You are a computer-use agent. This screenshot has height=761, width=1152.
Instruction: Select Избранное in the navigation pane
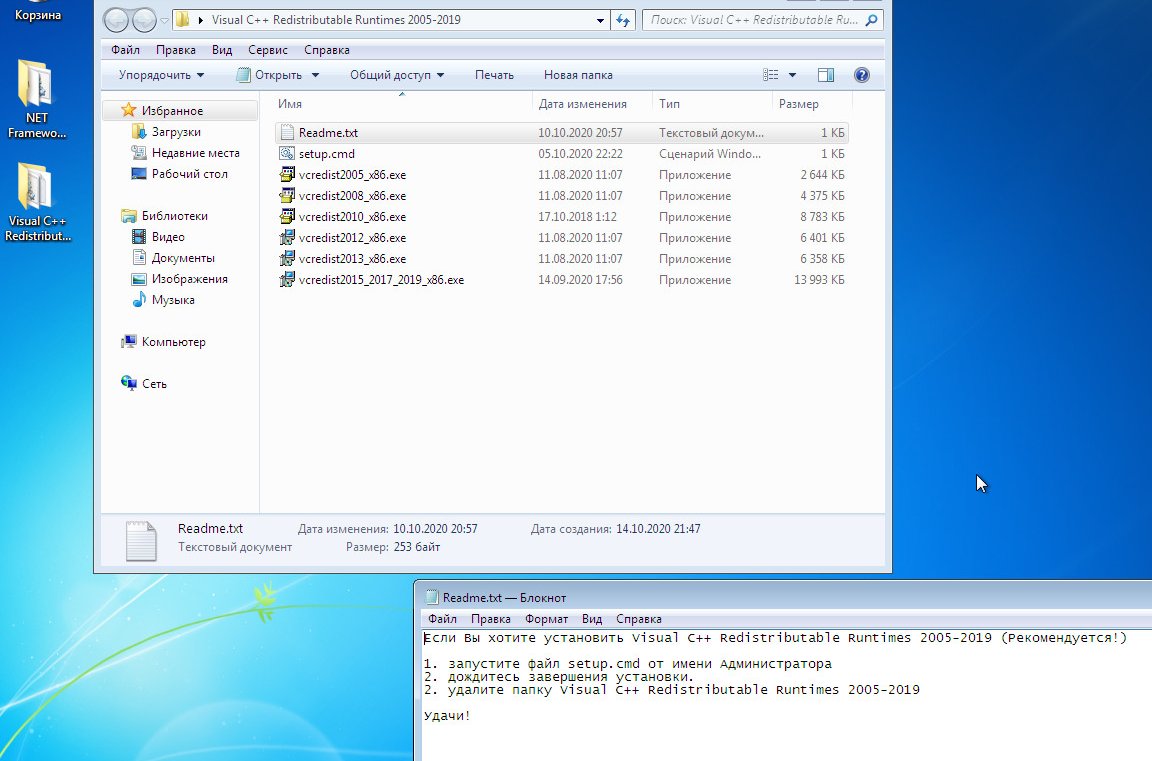coord(172,111)
